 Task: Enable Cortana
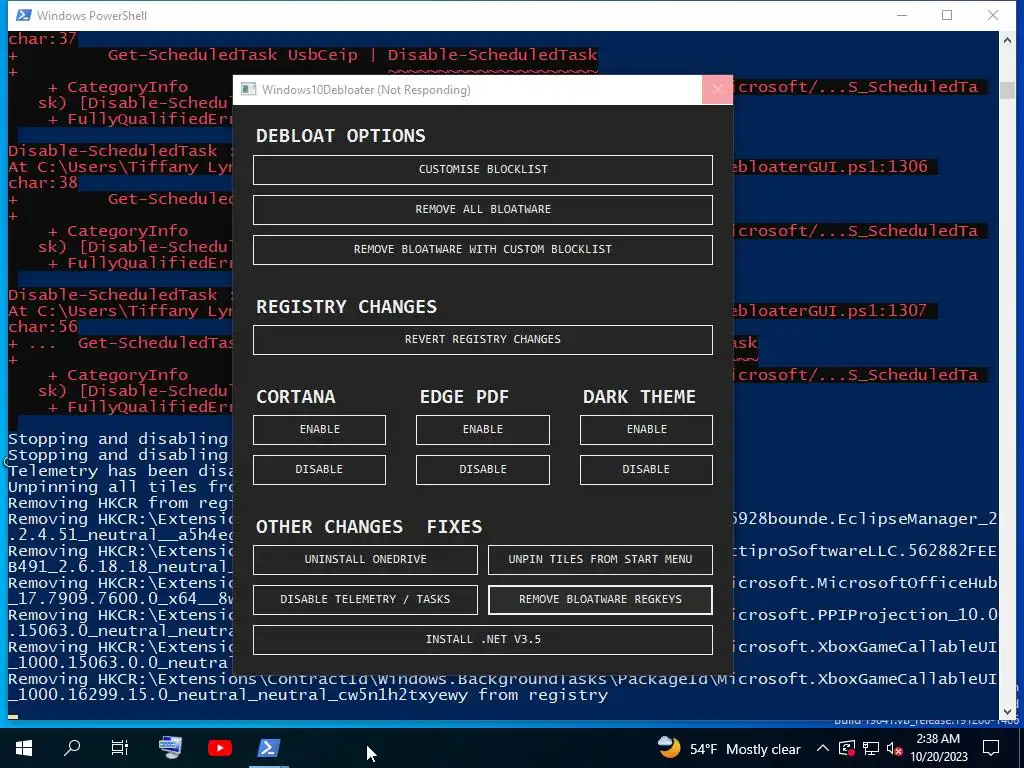click(x=319, y=430)
